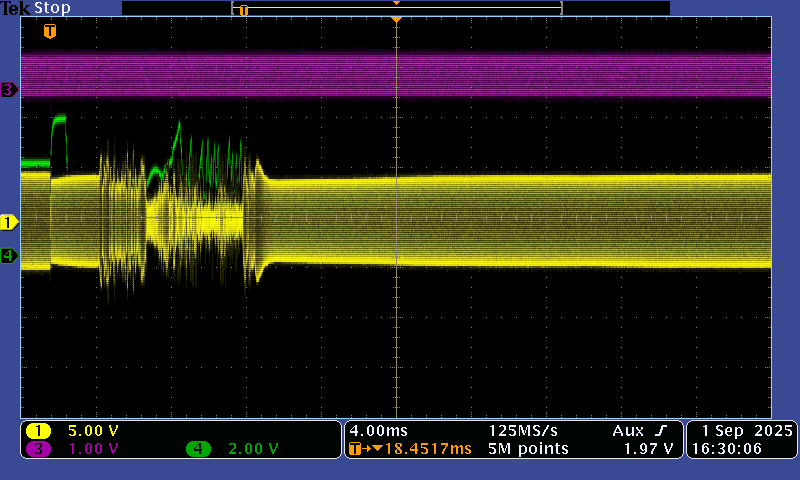The image size is (800, 480).
Task: Open the Aux trigger source setting
Action: tap(628, 430)
